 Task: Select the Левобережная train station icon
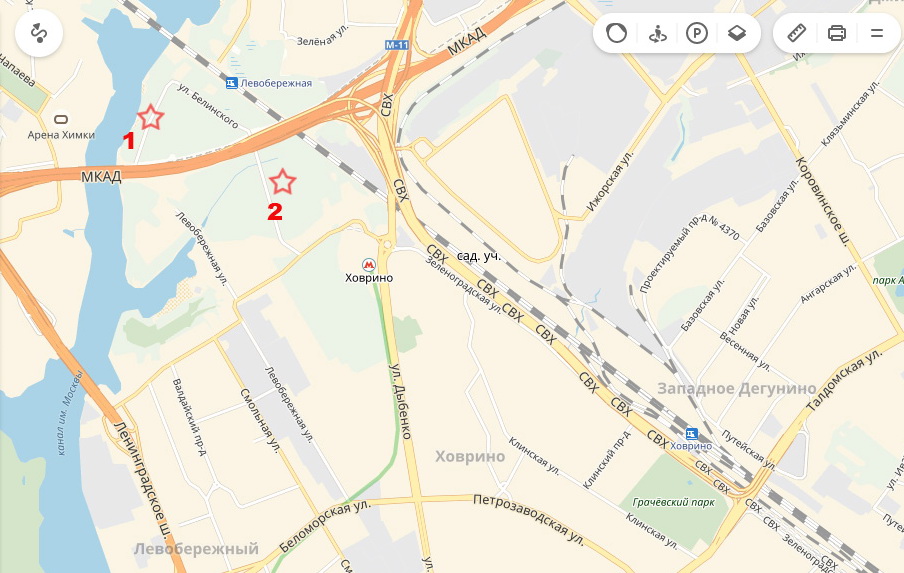(x=231, y=83)
